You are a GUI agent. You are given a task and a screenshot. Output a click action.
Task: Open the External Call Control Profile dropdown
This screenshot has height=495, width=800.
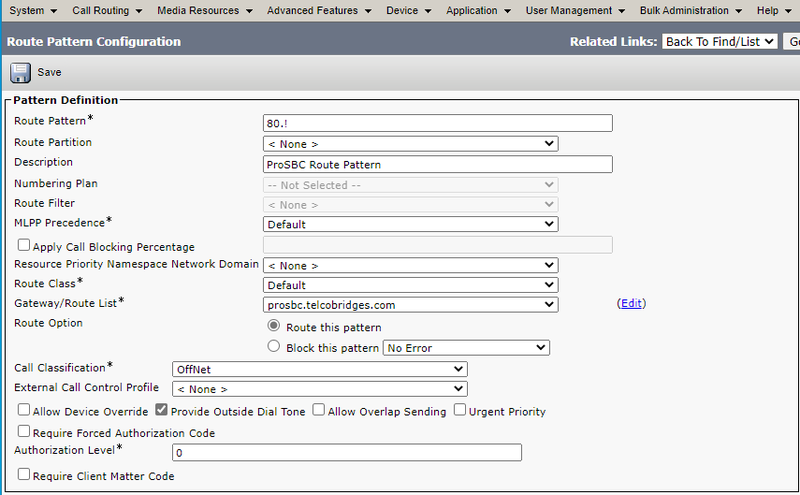pos(319,389)
